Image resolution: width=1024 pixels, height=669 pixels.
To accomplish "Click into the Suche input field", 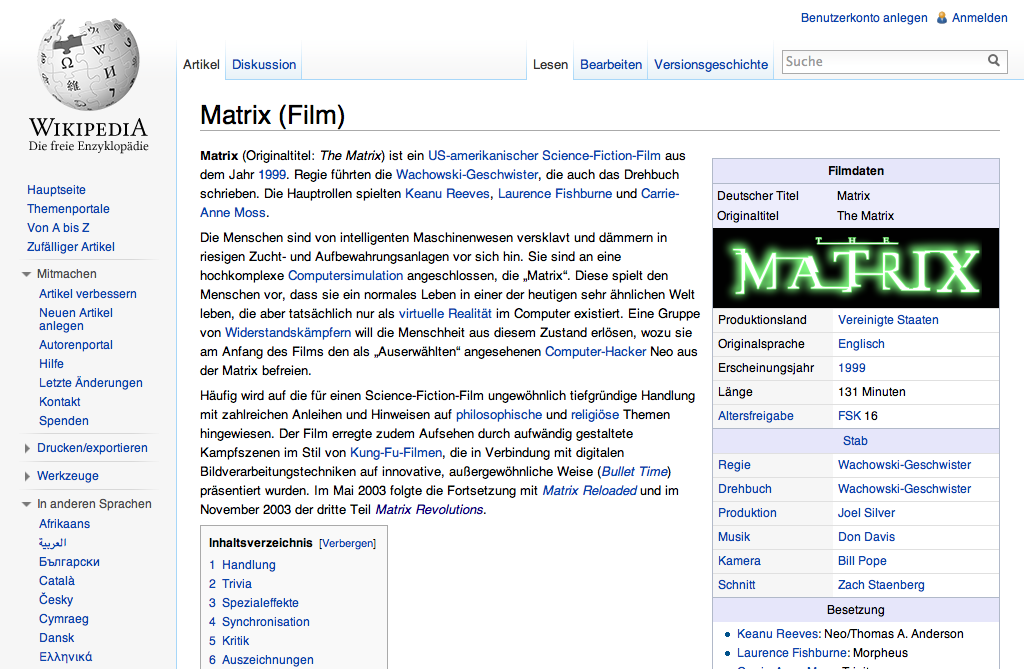I will pos(884,61).
